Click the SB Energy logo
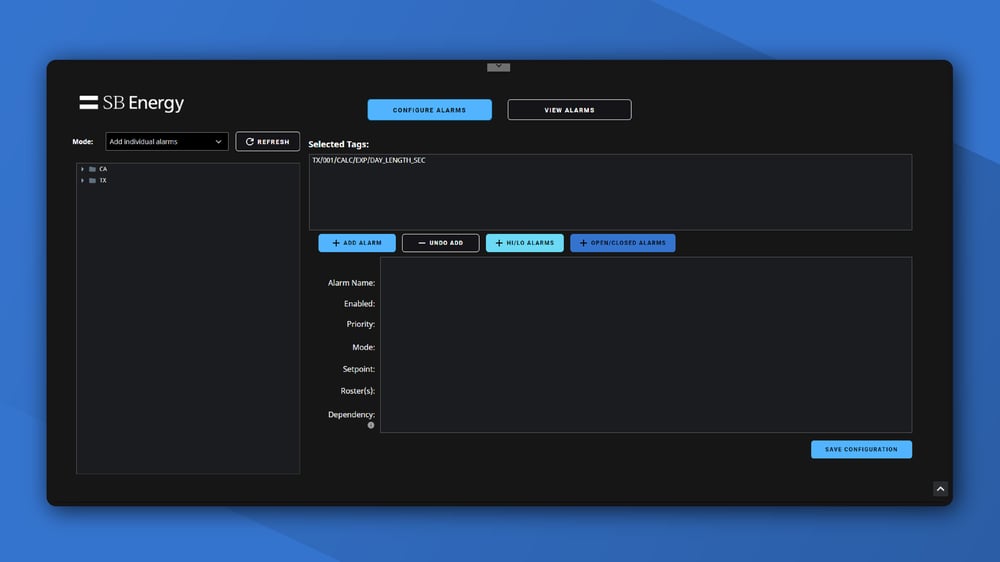The height and width of the screenshot is (562, 1000). click(132, 103)
